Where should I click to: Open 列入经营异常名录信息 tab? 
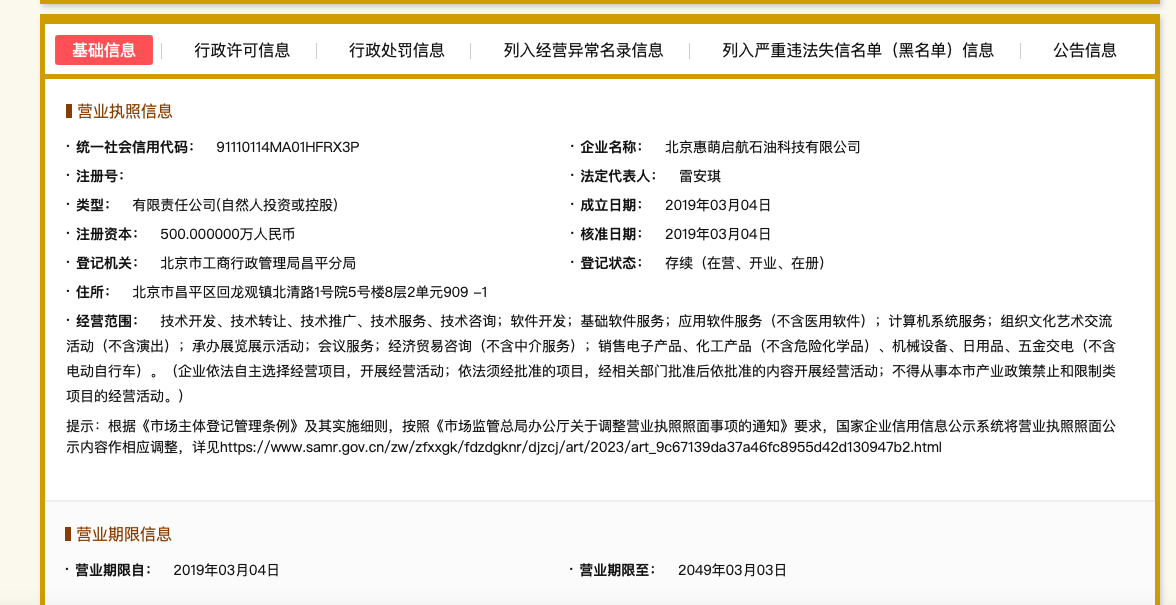[x=584, y=50]
